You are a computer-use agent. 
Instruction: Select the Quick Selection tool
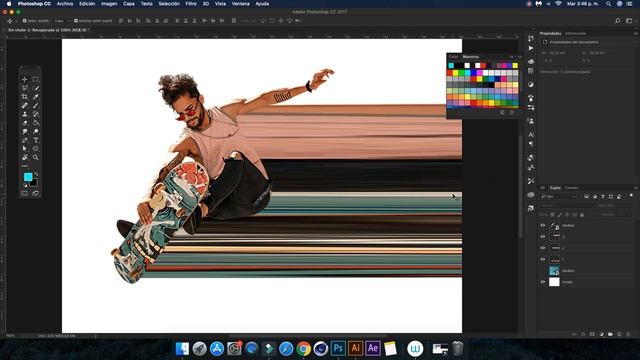click(x=36, y=88)
